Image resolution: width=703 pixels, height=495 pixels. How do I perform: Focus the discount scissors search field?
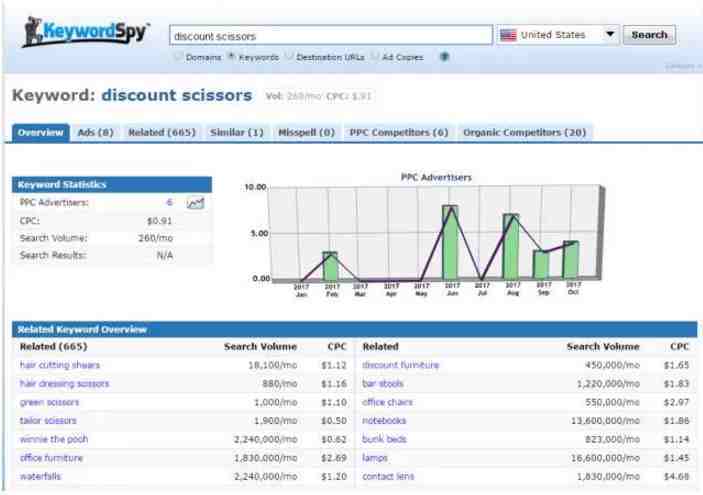pyautogui.click(x=331, y=35)
